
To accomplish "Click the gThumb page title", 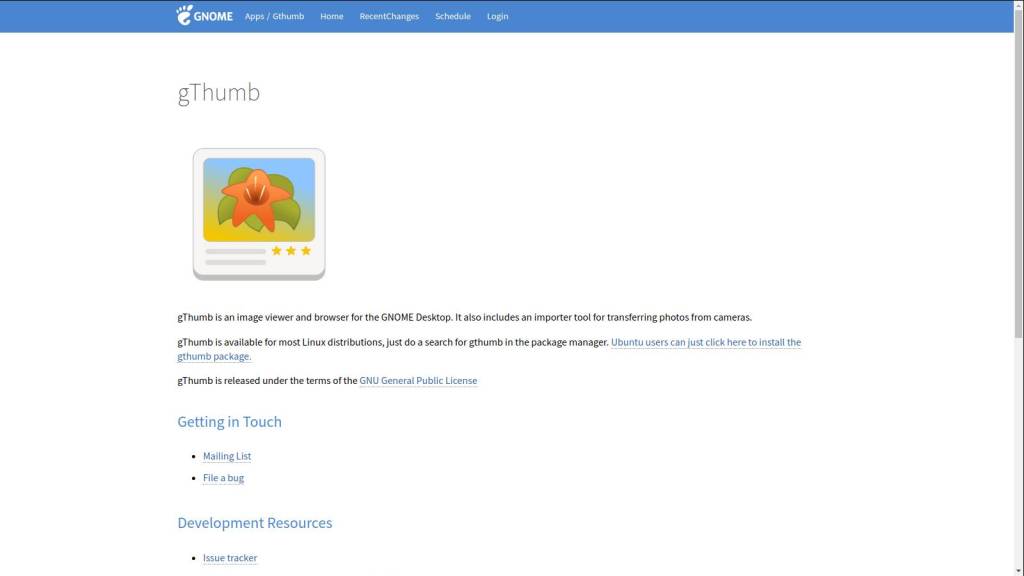I will point(219,92).
